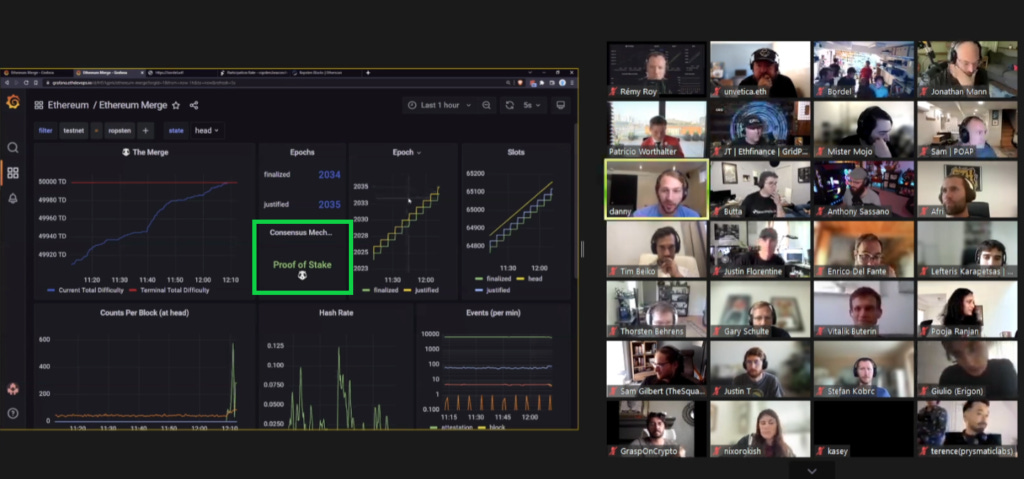
Task: Switch to the third browser tab with https URL
Action: [x=181, y=73]
